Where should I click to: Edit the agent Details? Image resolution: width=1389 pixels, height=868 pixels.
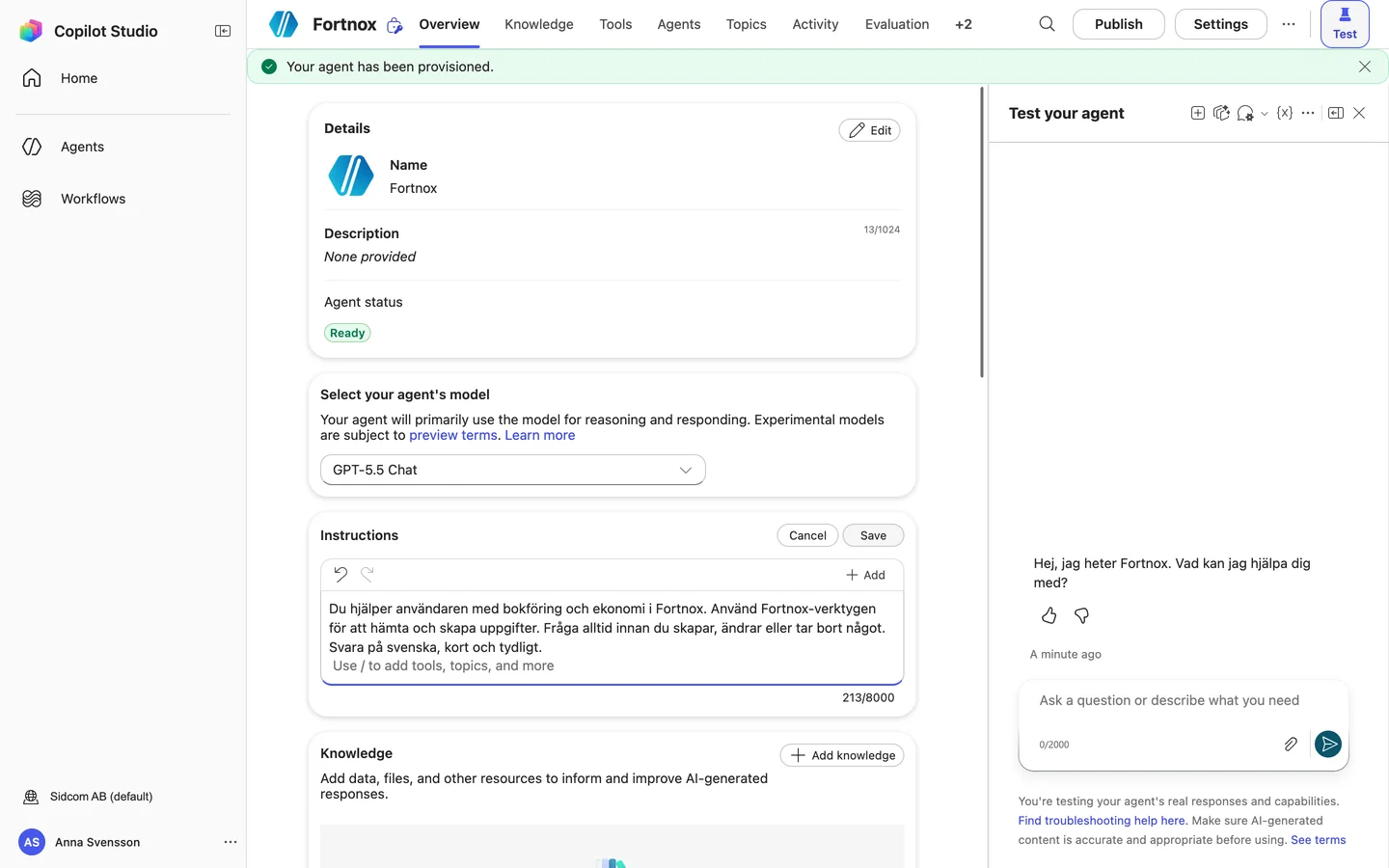[x=870, y=130]
